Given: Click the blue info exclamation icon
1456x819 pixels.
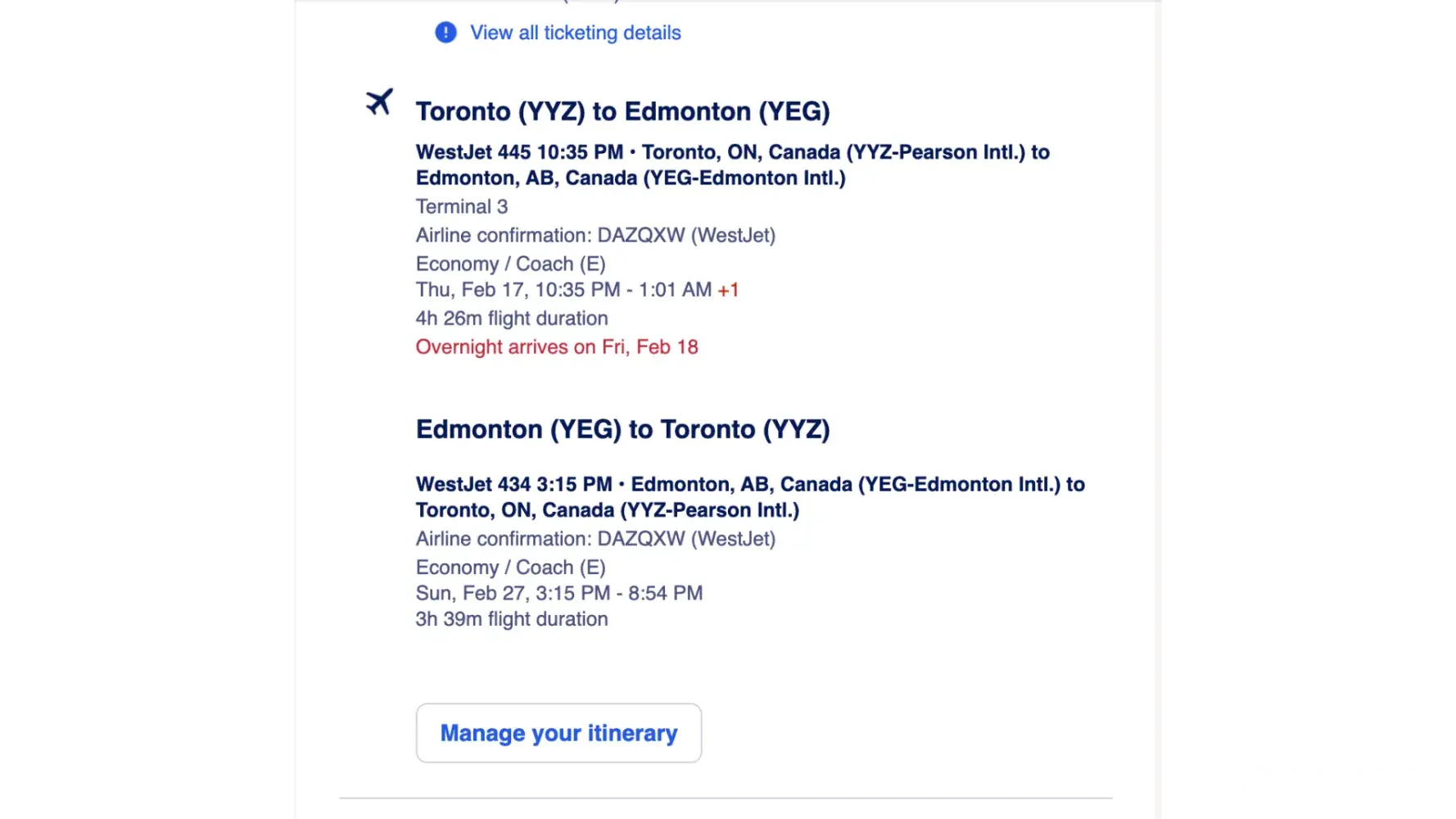Looking at the screenshot, I should 445,33.
